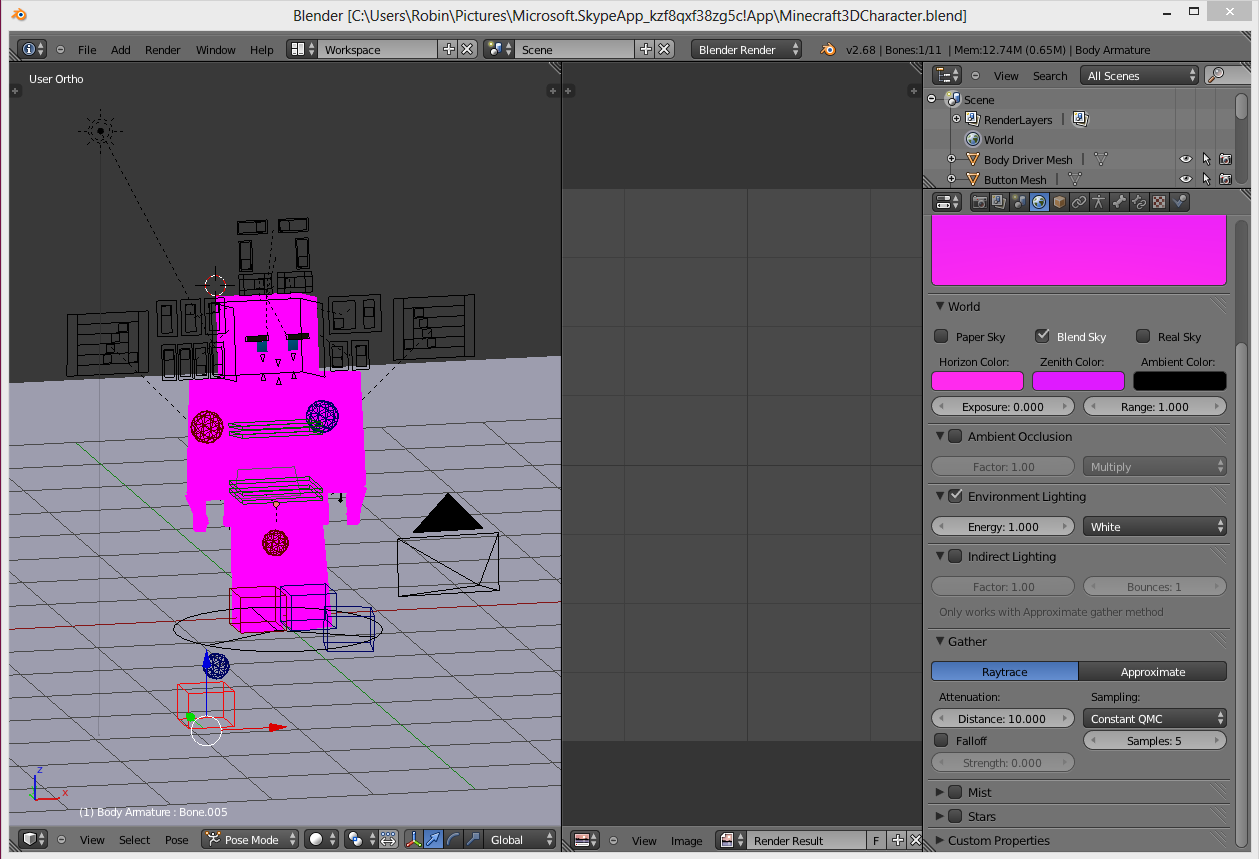
Task: Select the scale manipulator icon
Action: pyautogui.click(x=473, y=840)
